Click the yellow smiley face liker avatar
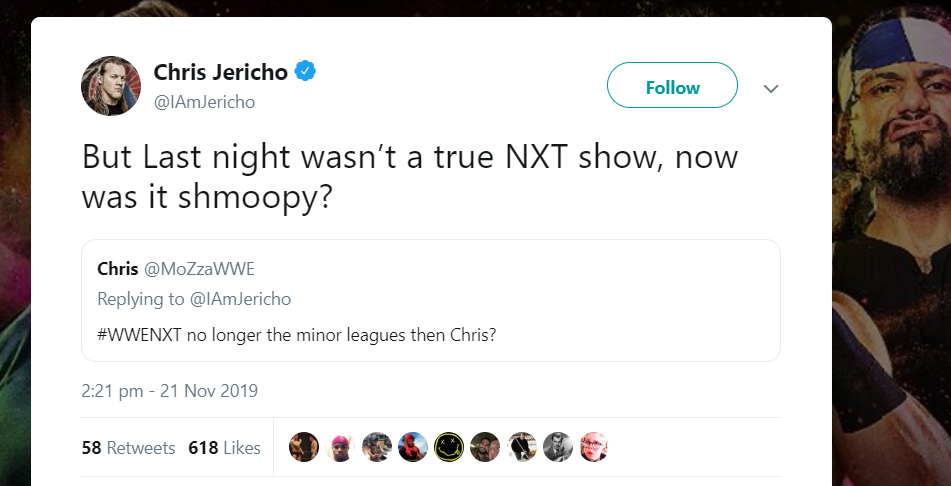The image size is (951, 486). [448, 447]
